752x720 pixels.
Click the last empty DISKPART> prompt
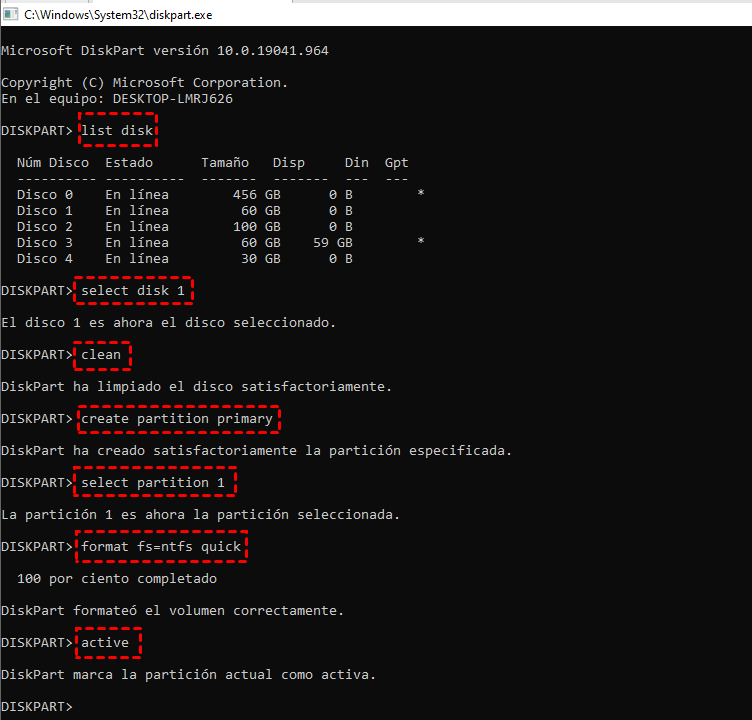click(37, 707)
